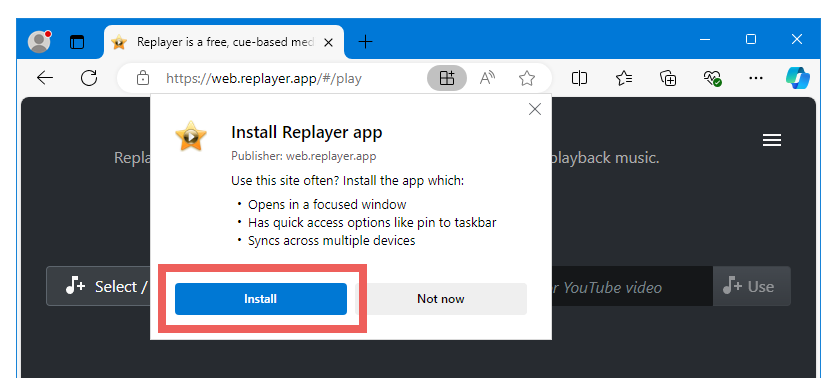
Task: Click the Use button for the URL
Action: [751, 286]
